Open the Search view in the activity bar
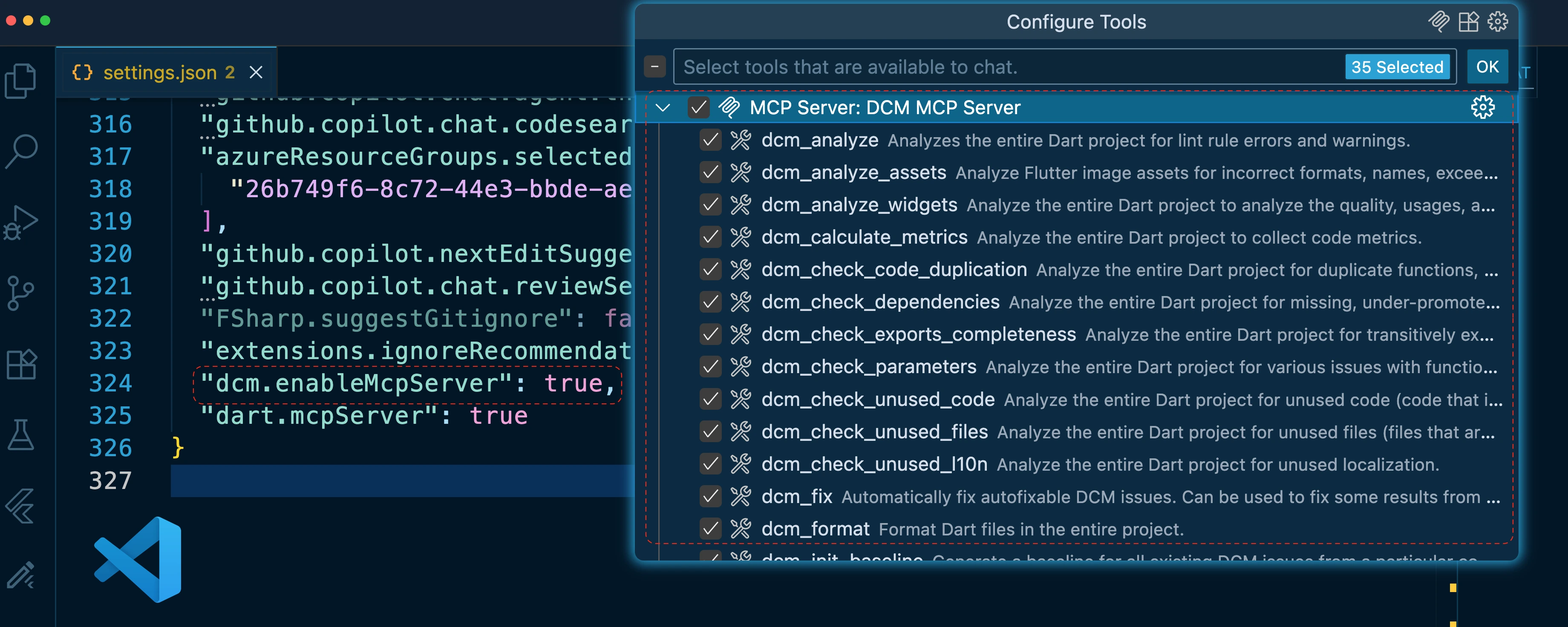The image size is (1568, 627). pyautogui.click(x=21, y=151)
